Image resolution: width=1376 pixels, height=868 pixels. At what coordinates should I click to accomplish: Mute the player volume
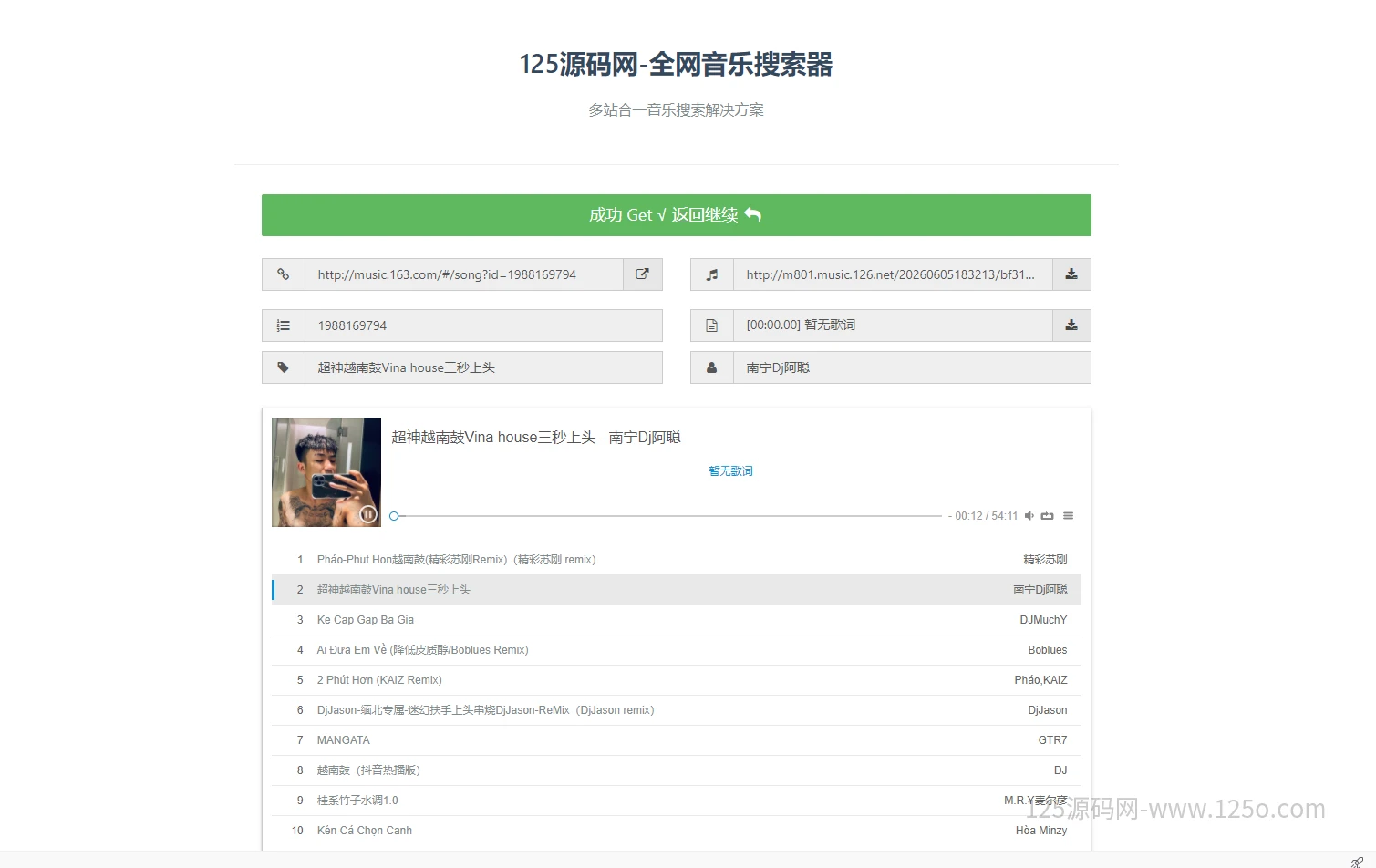click(1029, 516)
